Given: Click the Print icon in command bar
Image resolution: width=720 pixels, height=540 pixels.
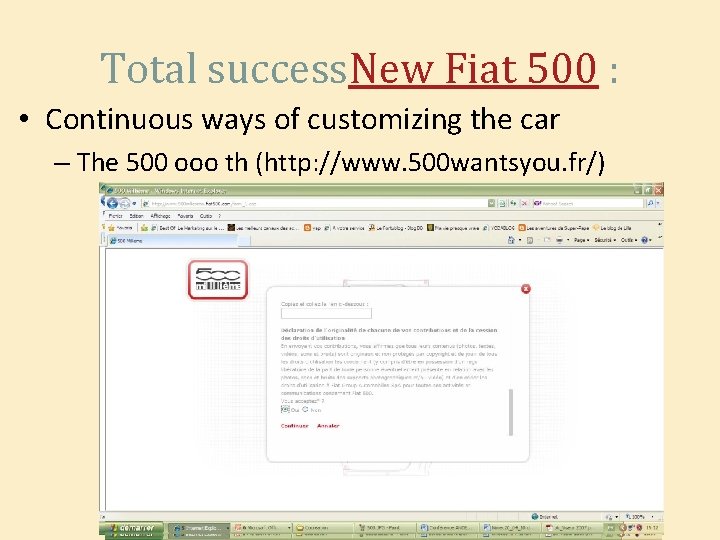Looking at the screenshot, I should [x=559, y=240].
